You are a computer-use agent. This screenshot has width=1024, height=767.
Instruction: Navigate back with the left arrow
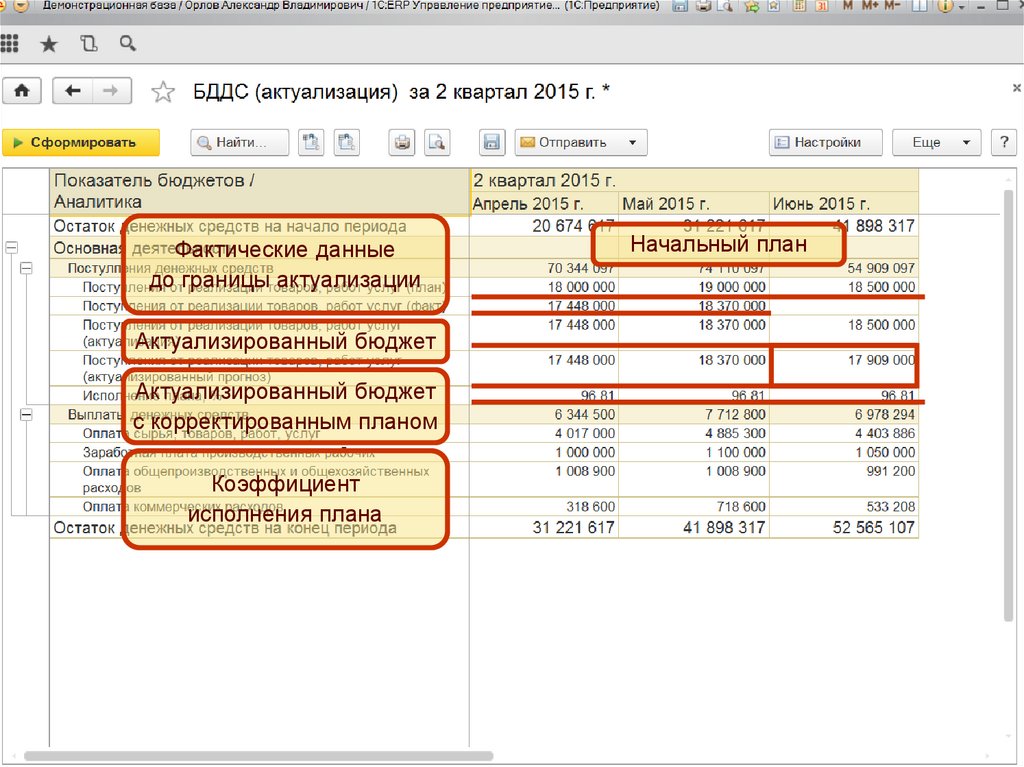pos(72,91)
